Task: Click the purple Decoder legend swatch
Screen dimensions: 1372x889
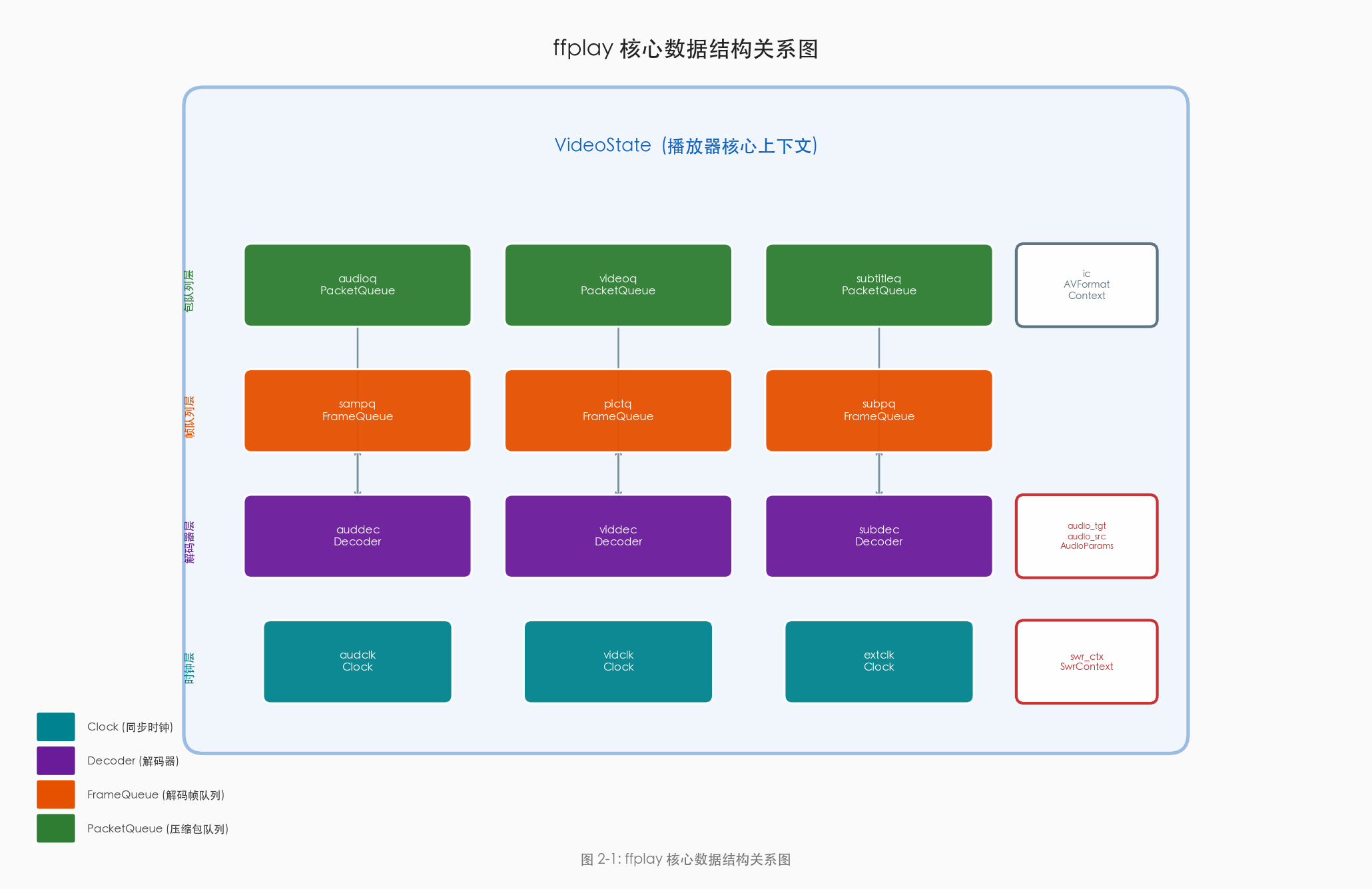Action: tap(56, 760)
